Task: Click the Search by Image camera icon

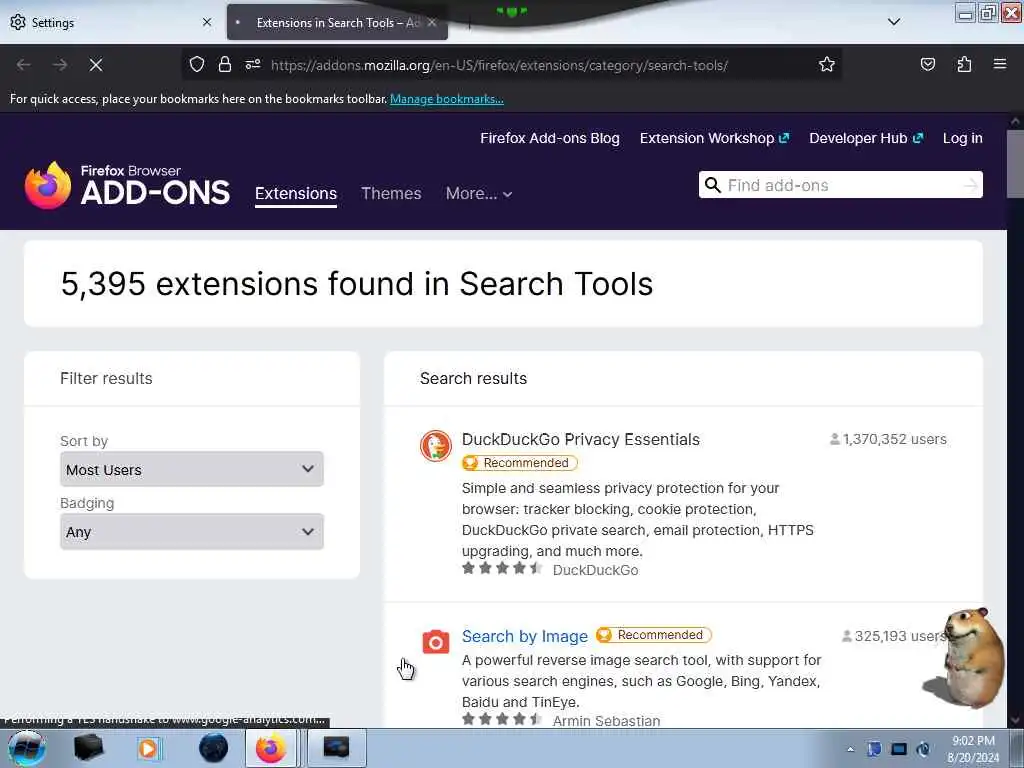Action: point(436,642)
